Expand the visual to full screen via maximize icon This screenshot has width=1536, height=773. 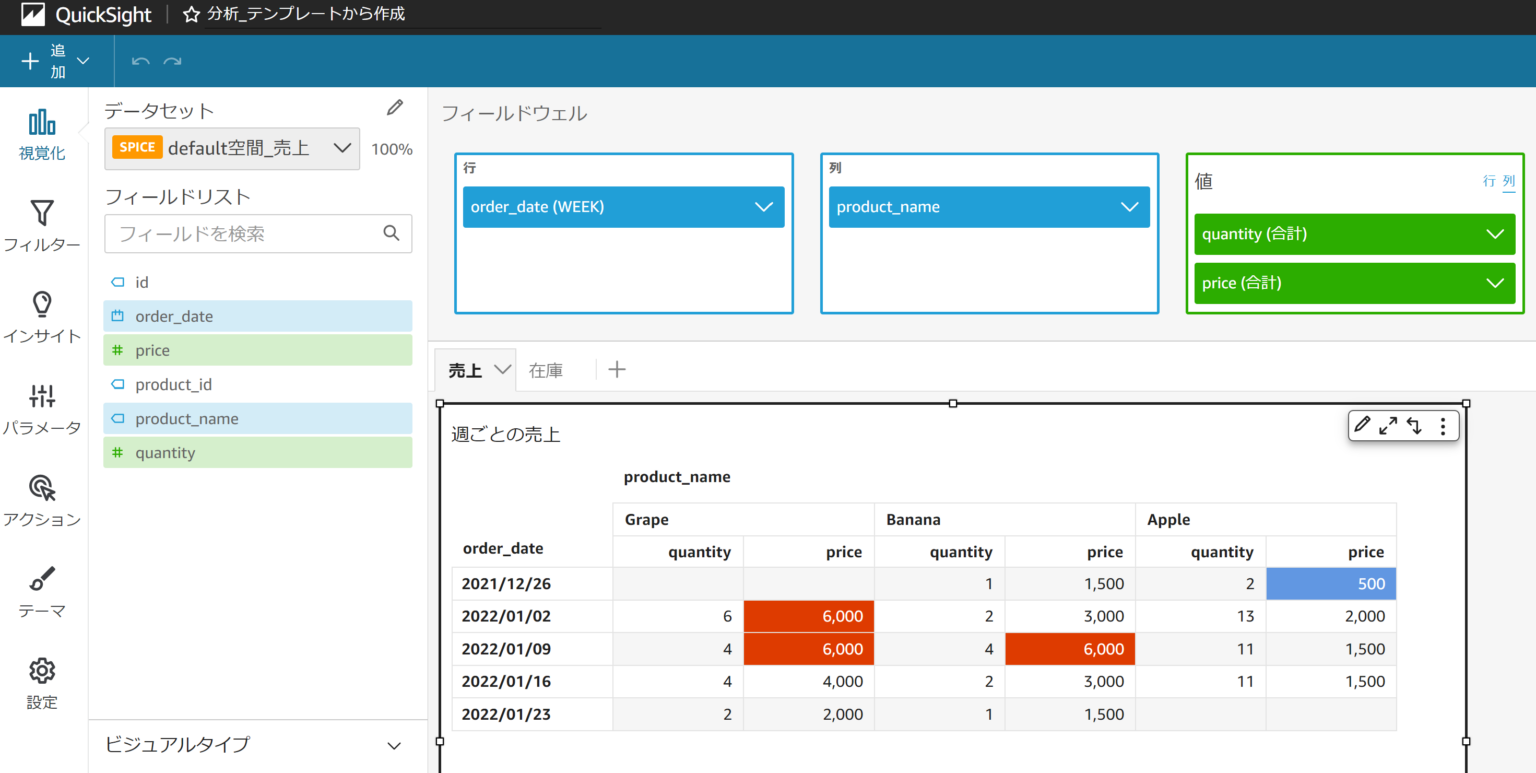[1388, 425]
